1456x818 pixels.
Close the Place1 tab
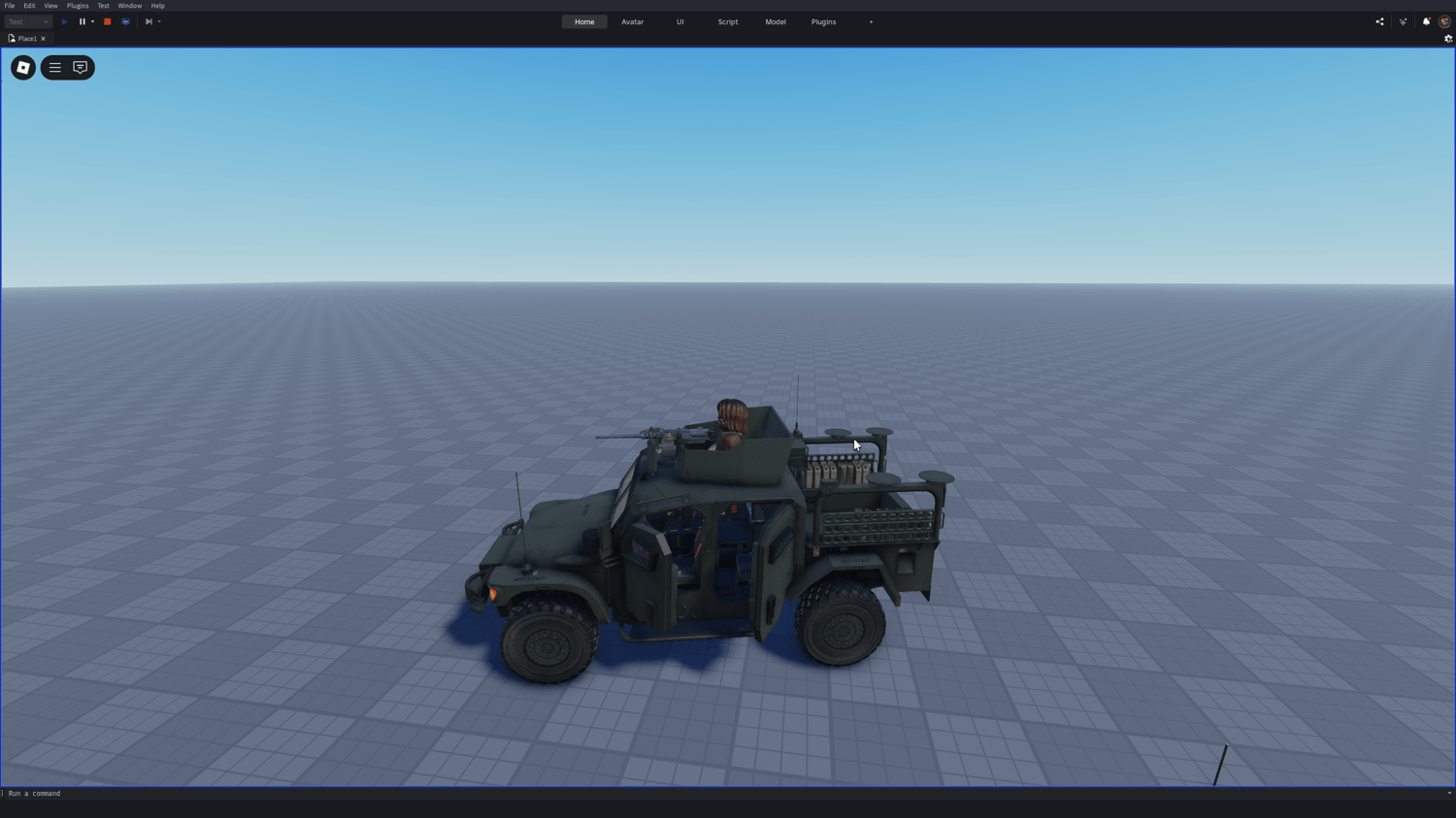(x=44, y=39)
